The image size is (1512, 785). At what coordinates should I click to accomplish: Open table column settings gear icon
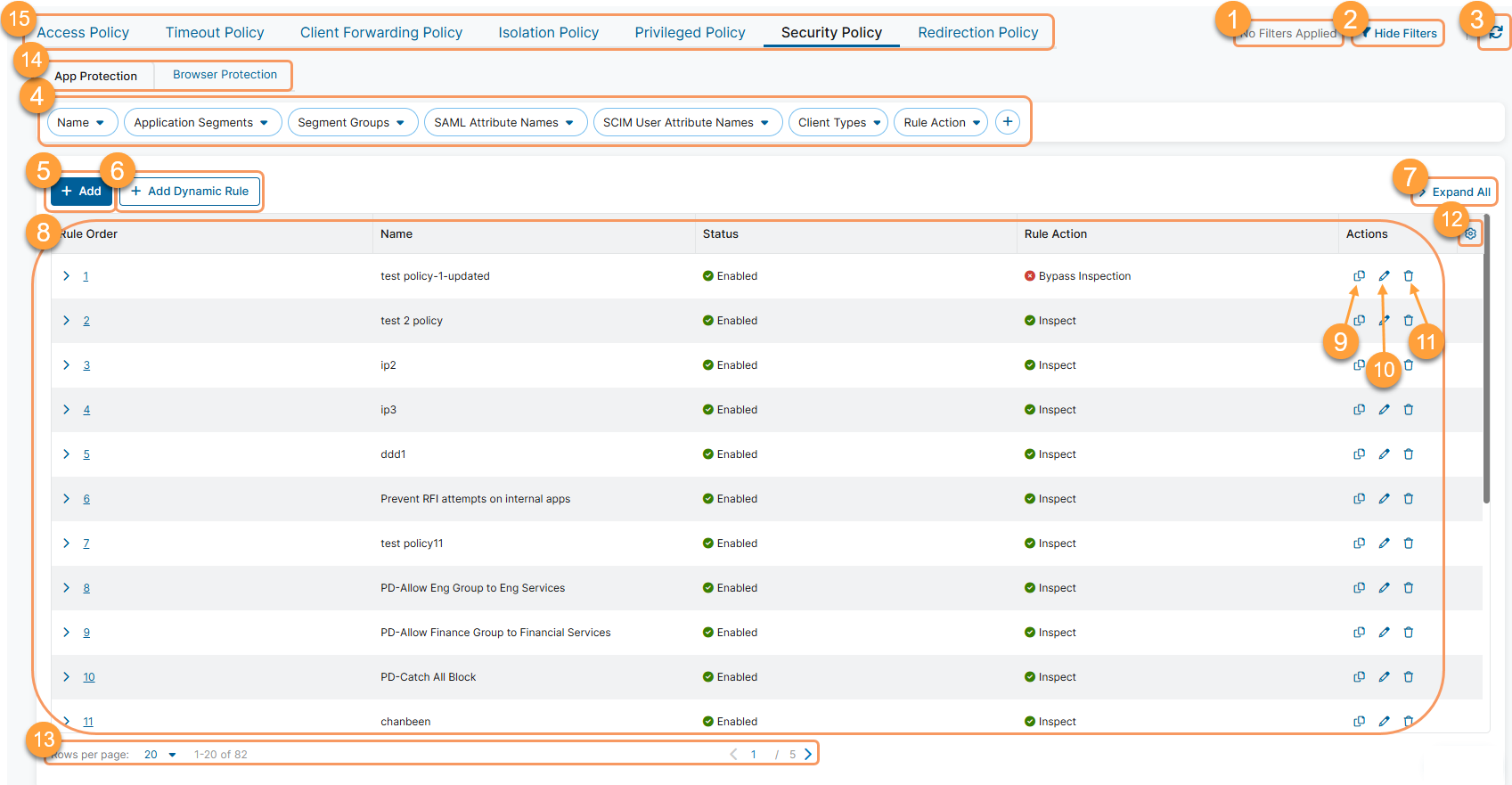pyautogui.click(x=1471, y=234)
